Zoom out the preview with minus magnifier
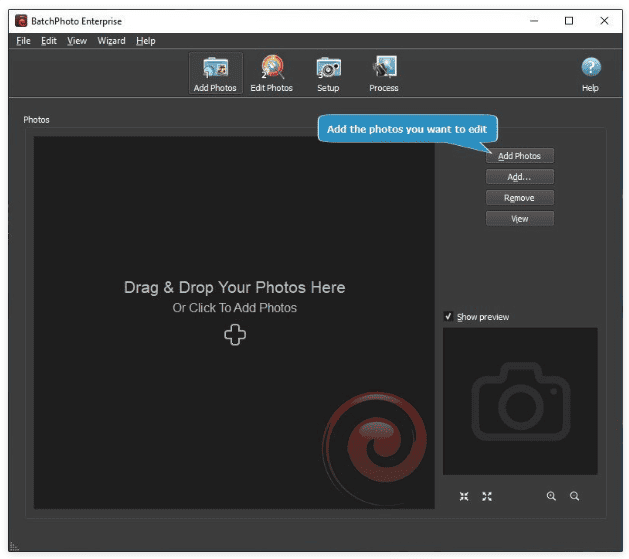Image resolution: width=629 pixels, height=559 pixels. pos(574,496)
